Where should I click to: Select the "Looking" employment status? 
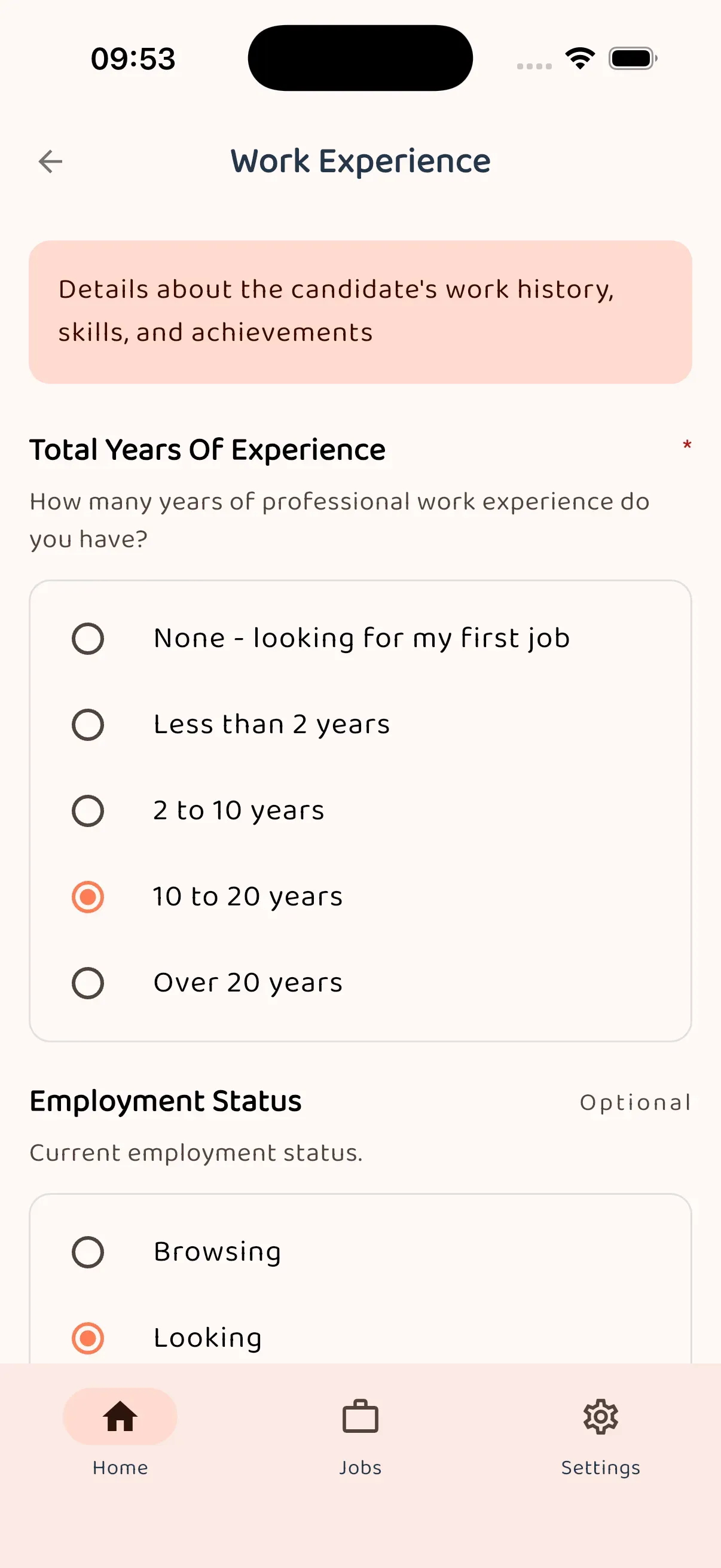(88, 1338)
